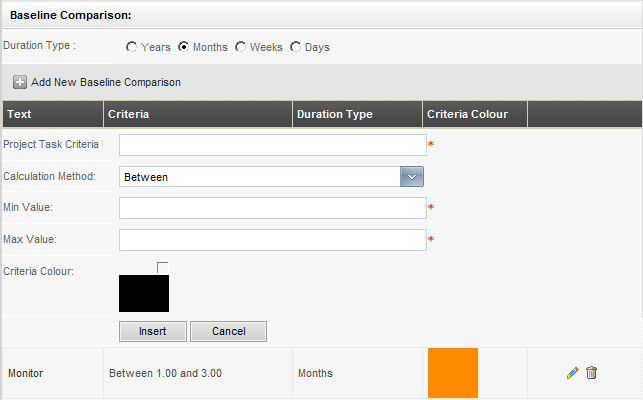Click the Text column header
Image resolution: width=643 pixels, height=400 pixels.
19,114
